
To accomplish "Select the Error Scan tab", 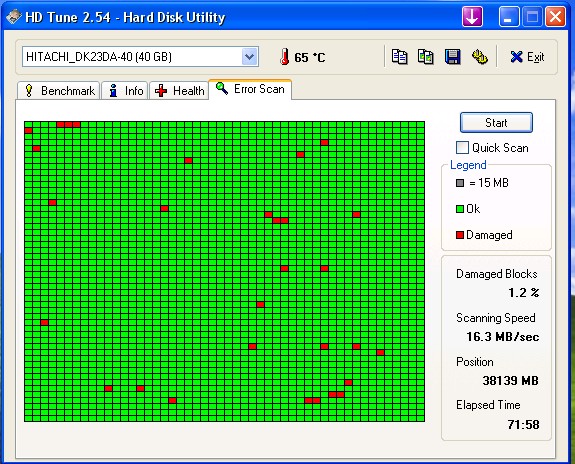I will (250, 89).
